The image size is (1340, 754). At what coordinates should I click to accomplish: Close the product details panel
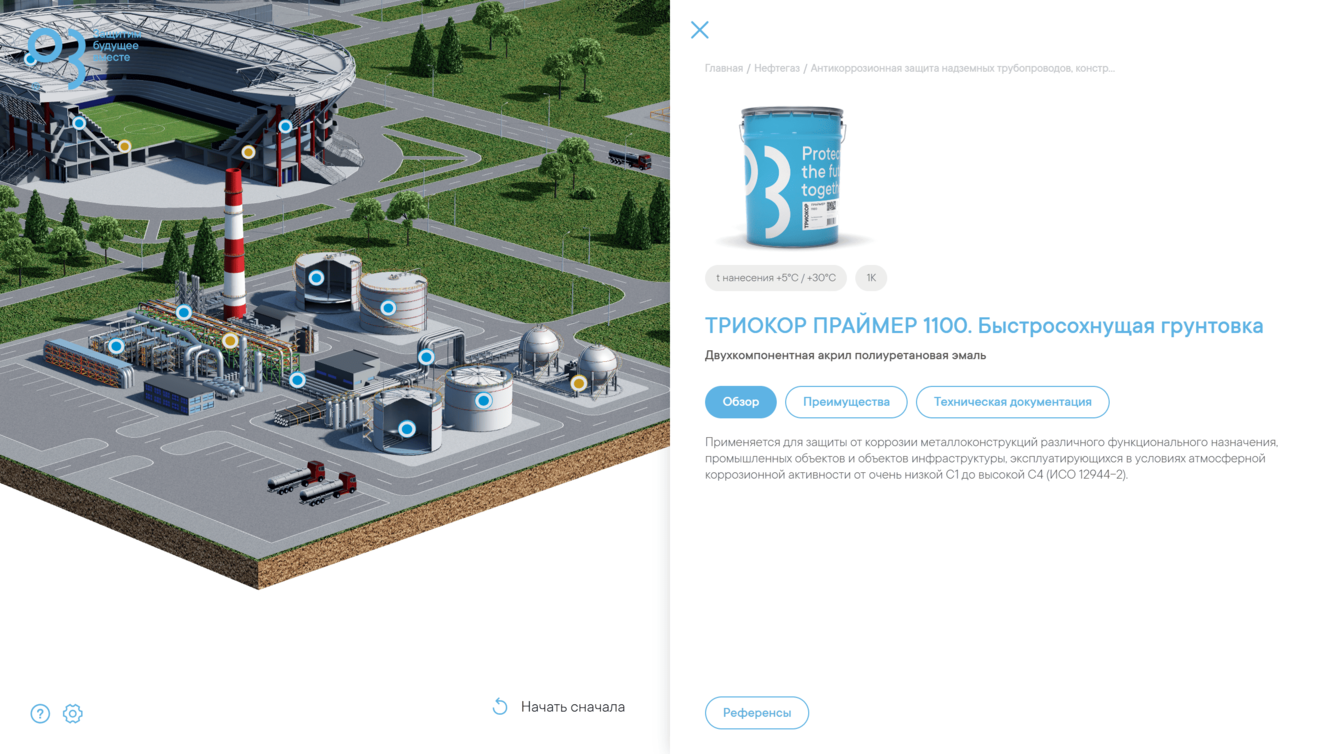point(700,30)
